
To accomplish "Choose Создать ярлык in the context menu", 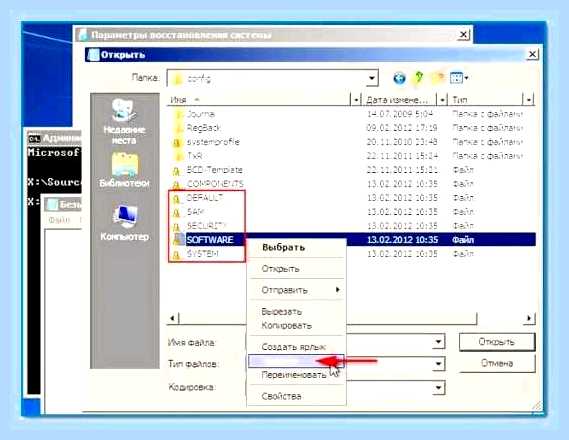I will [296, 347].
